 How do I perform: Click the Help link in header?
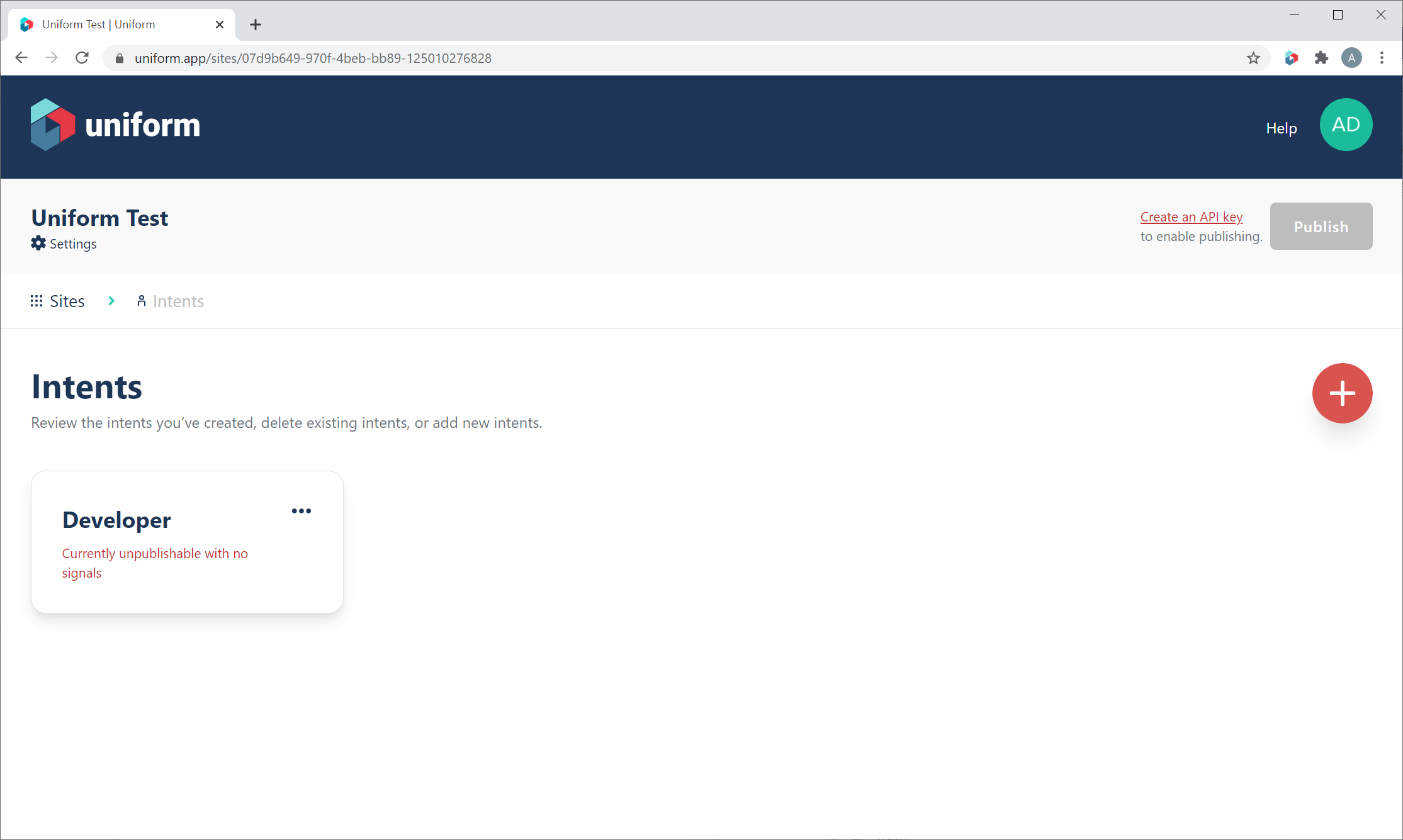1281,128
